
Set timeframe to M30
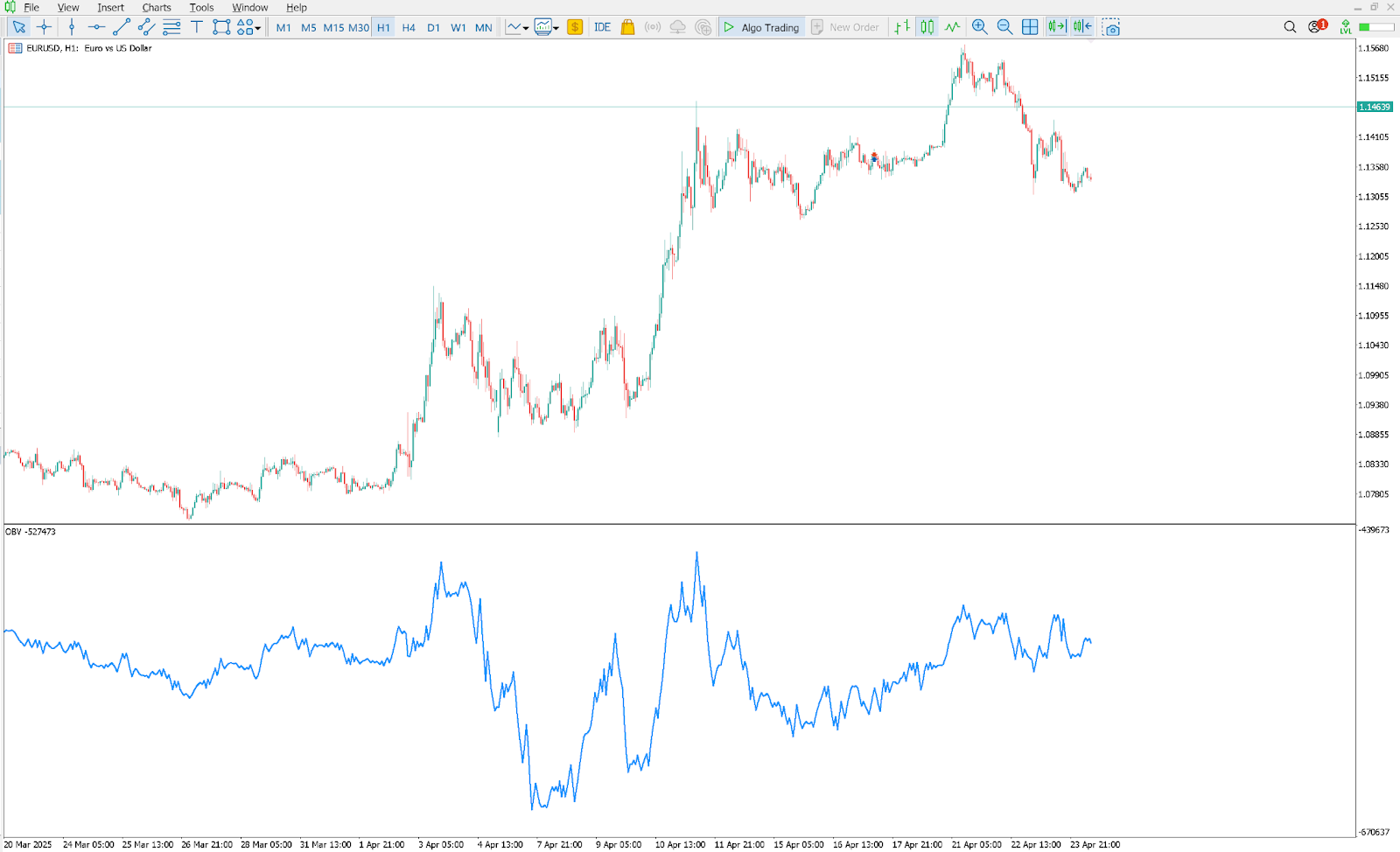(359, 27)
